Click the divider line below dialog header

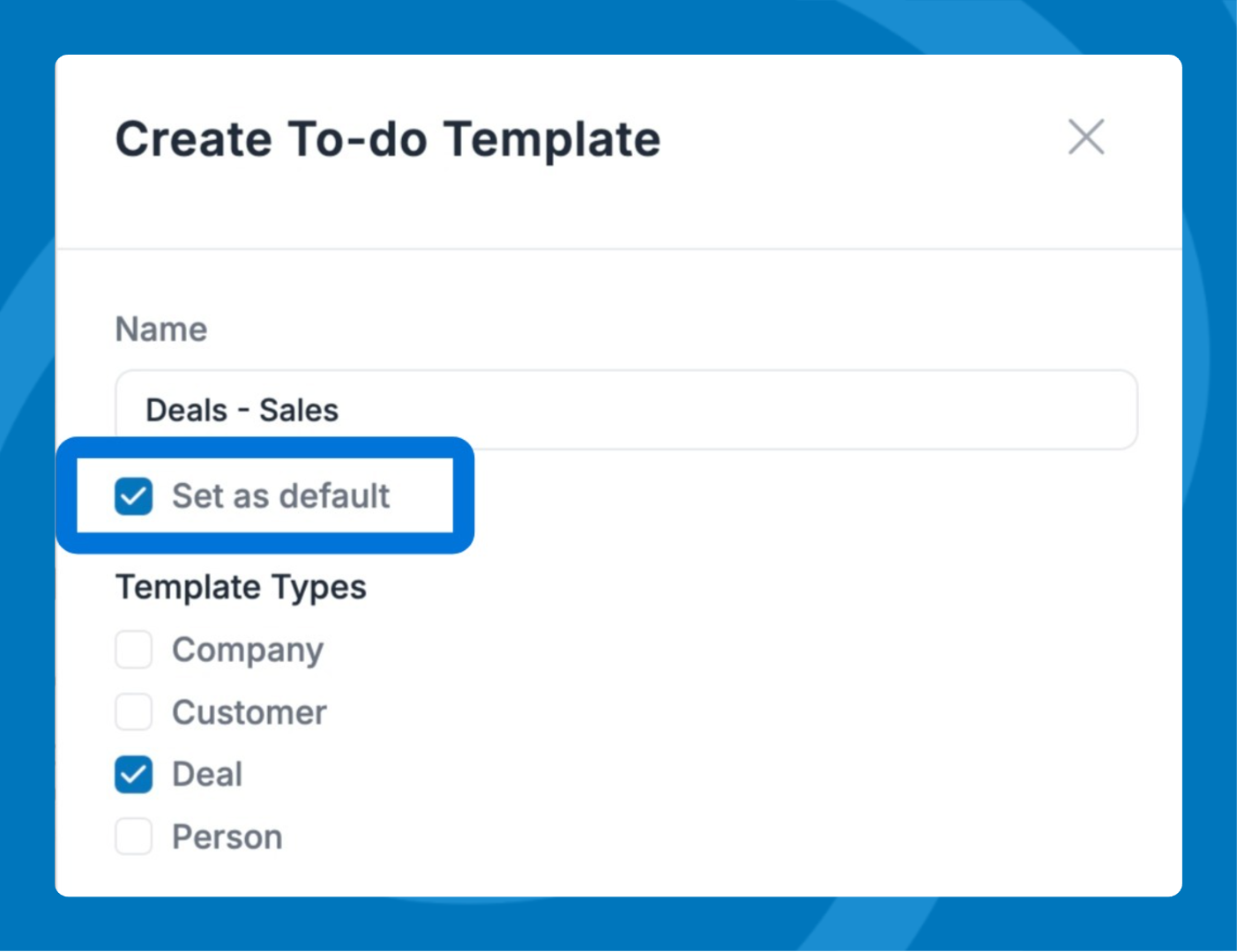617,249
